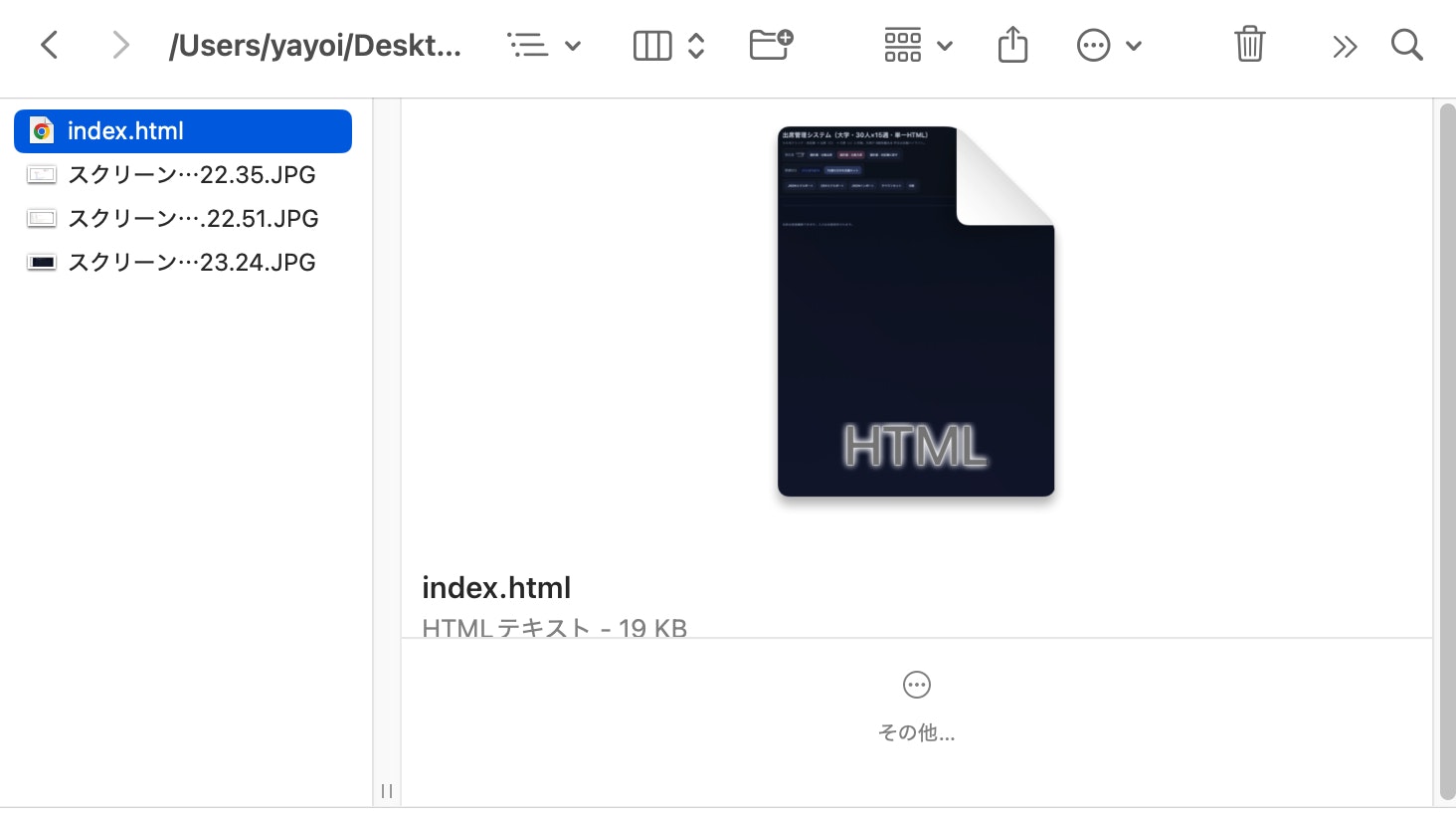The width and height of the screenshot is (1456, 816).
Task: Select the file スクリーン….22.51.JPG
Action: pos(183,219)
